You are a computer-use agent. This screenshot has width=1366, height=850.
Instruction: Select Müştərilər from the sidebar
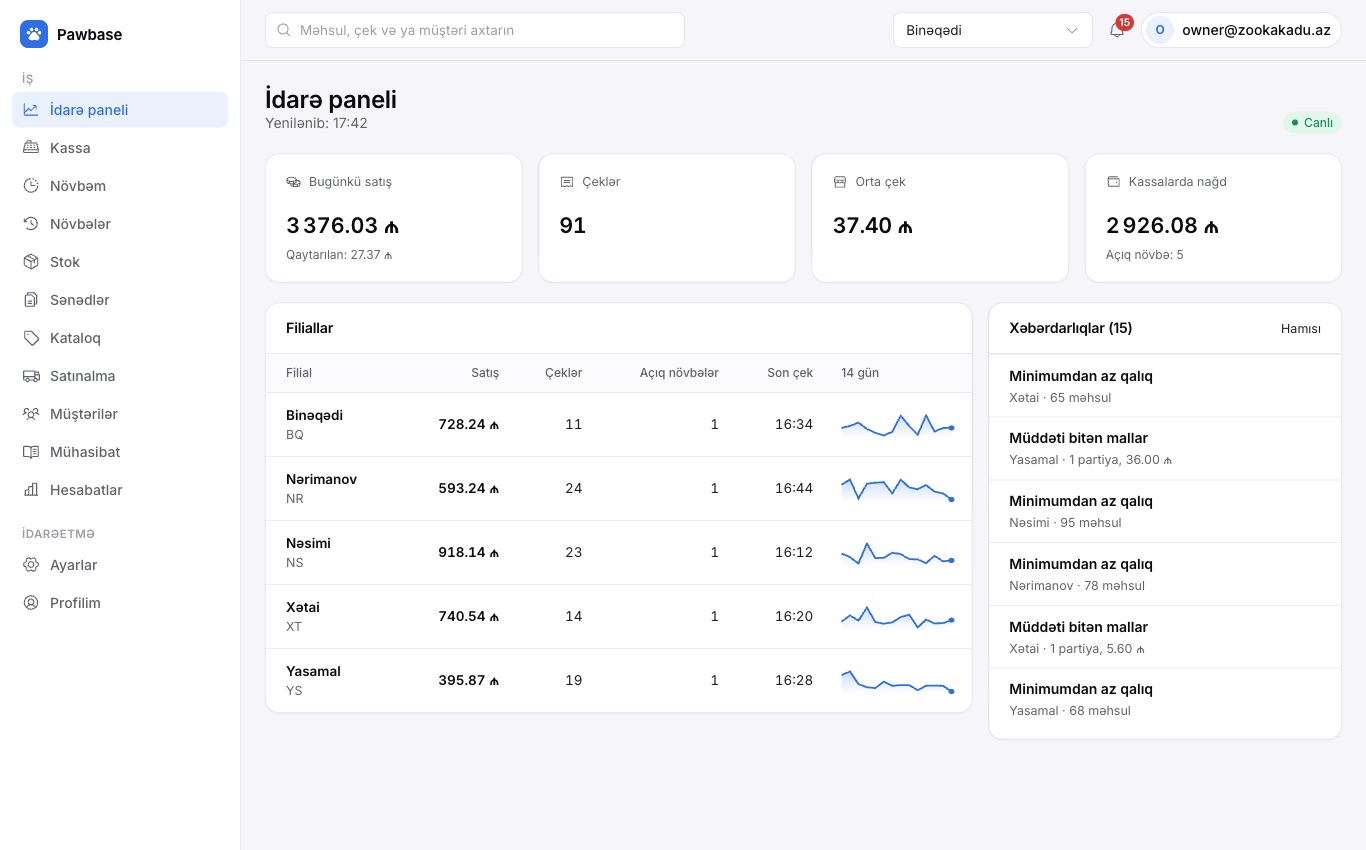[x=120, y=414]
